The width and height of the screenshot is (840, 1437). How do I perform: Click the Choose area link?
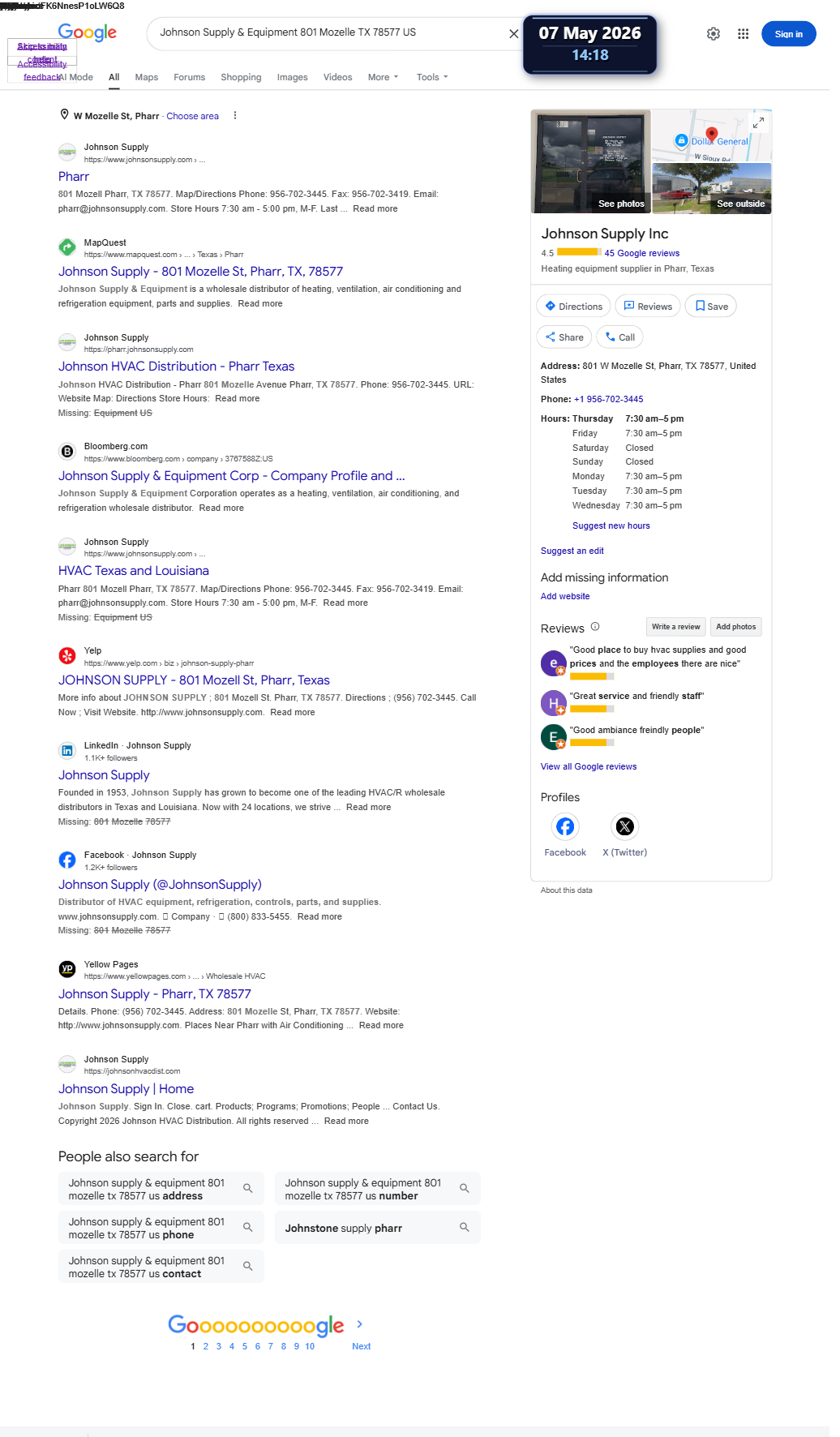(192, 116)
